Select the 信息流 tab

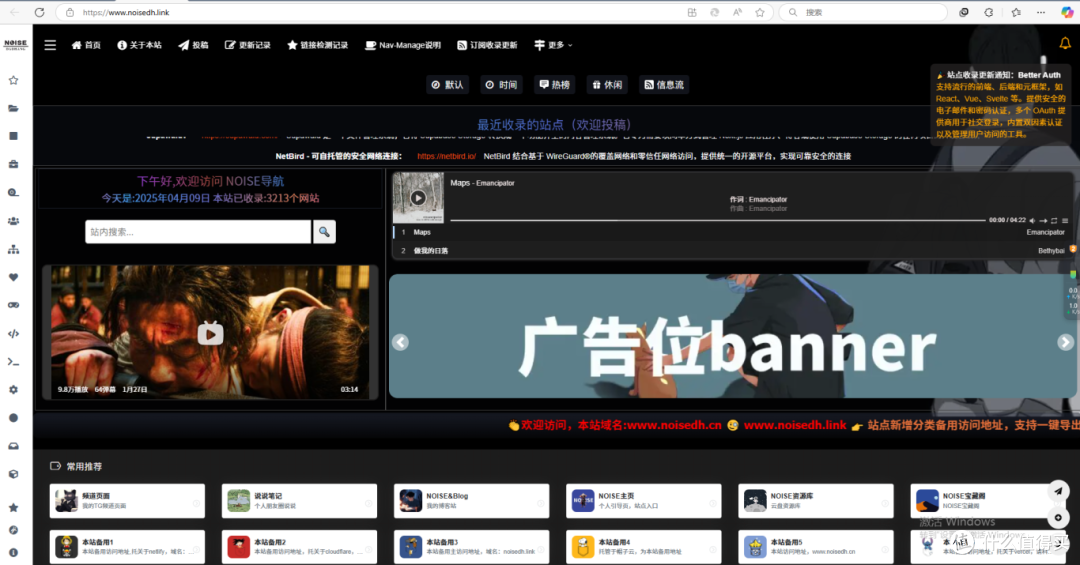(664, 85)
